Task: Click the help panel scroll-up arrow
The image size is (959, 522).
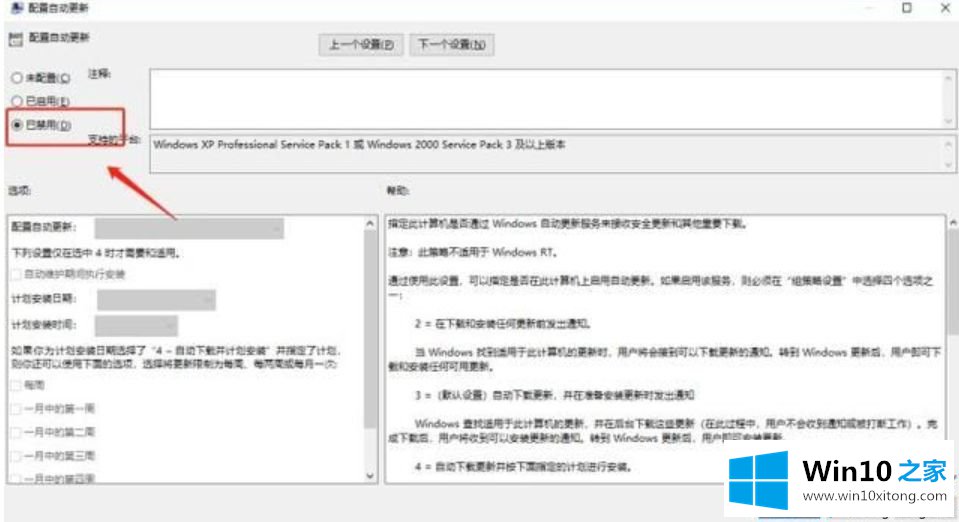Action: [953, 223]
